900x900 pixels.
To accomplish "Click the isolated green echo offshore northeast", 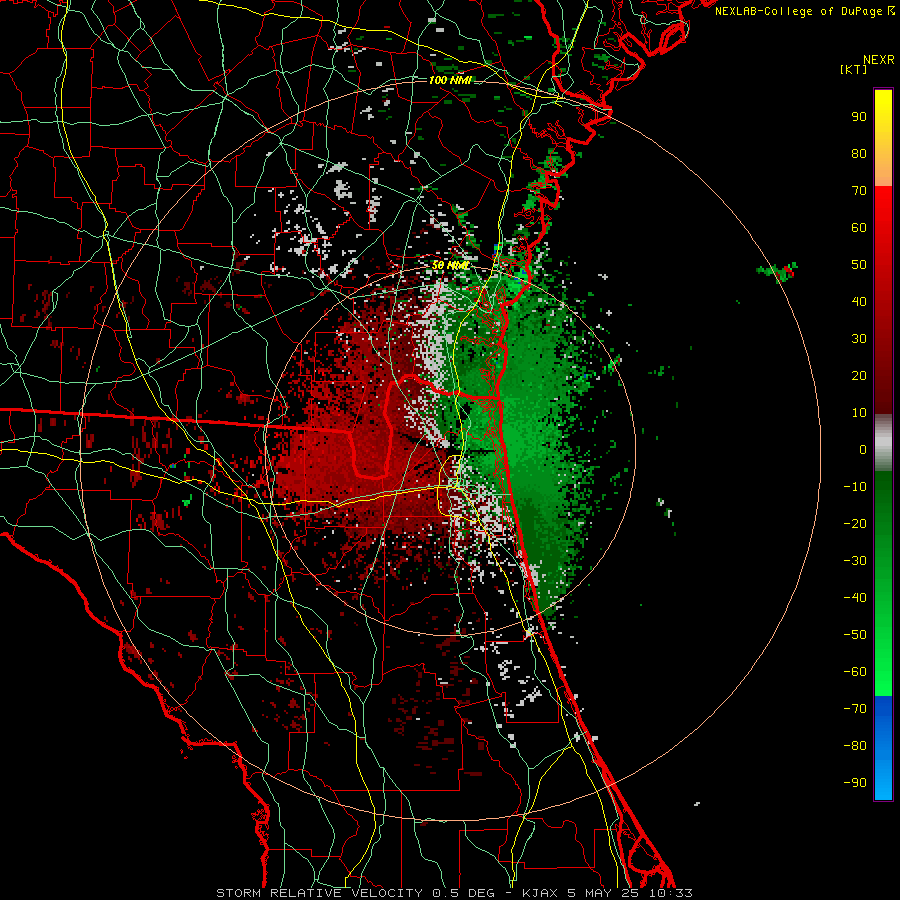I will 778,271.
